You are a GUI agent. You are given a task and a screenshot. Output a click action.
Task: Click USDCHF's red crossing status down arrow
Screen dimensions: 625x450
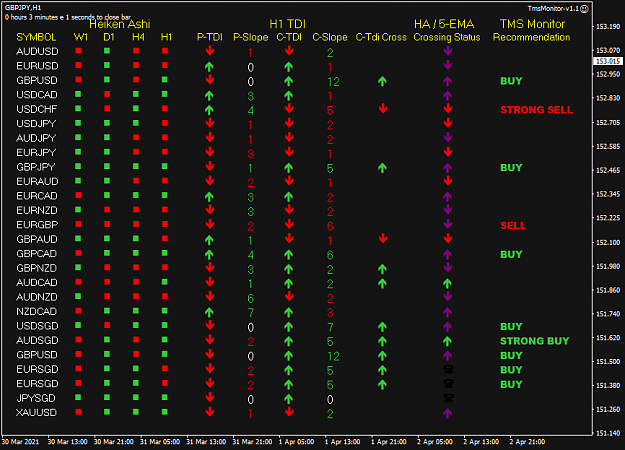pyautogui.click(x=448, y=108)
